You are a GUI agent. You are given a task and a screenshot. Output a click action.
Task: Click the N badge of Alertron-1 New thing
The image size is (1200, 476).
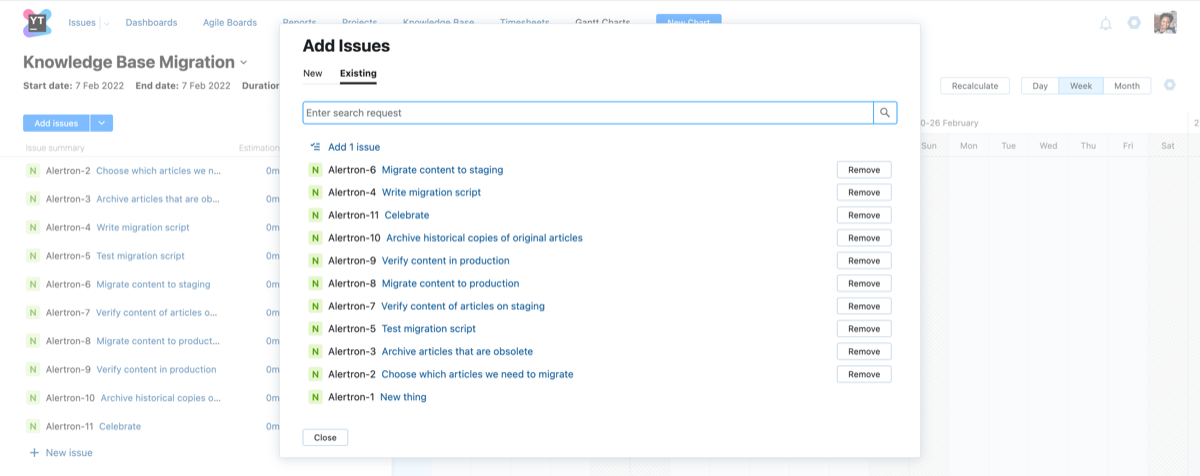click(x=316, y=397)
